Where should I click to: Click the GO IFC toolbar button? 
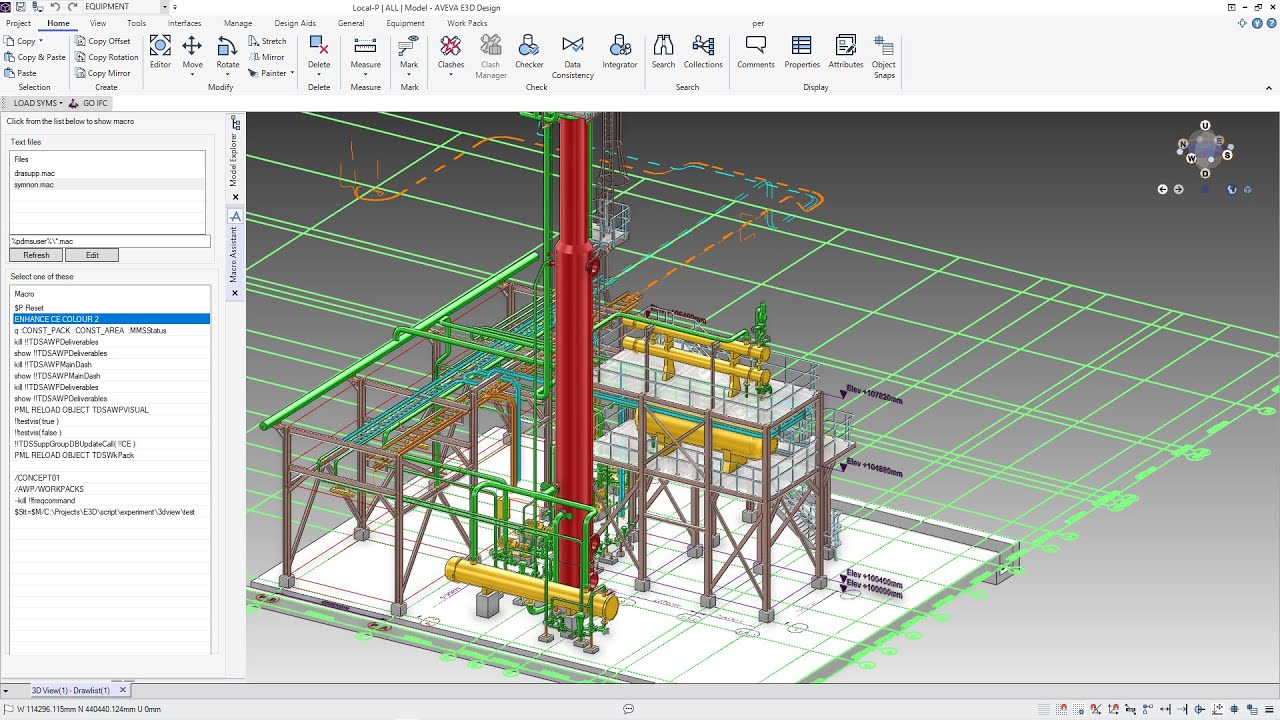[88, 103]
